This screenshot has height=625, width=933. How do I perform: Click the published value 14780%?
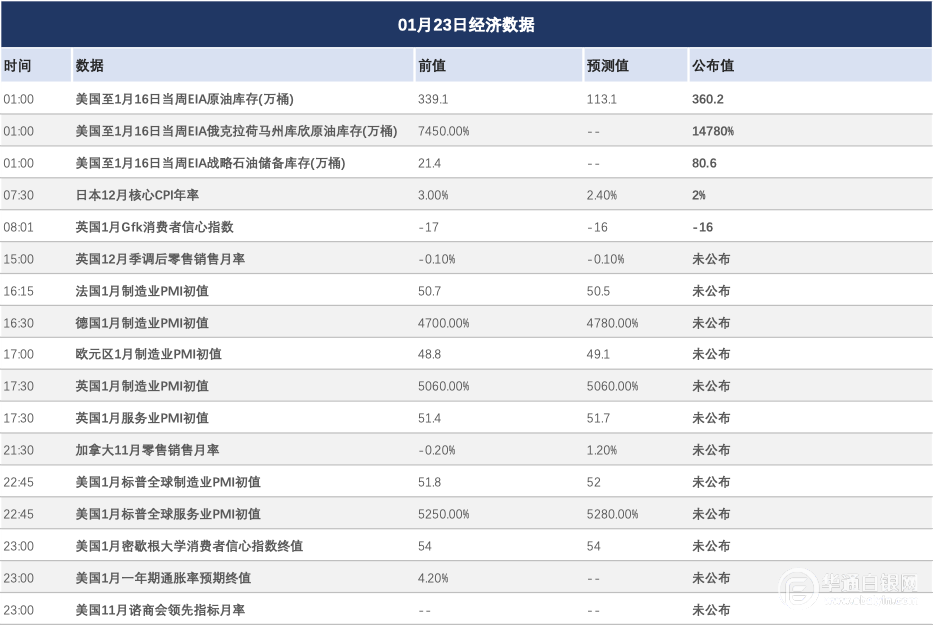(x=712, y=131)
